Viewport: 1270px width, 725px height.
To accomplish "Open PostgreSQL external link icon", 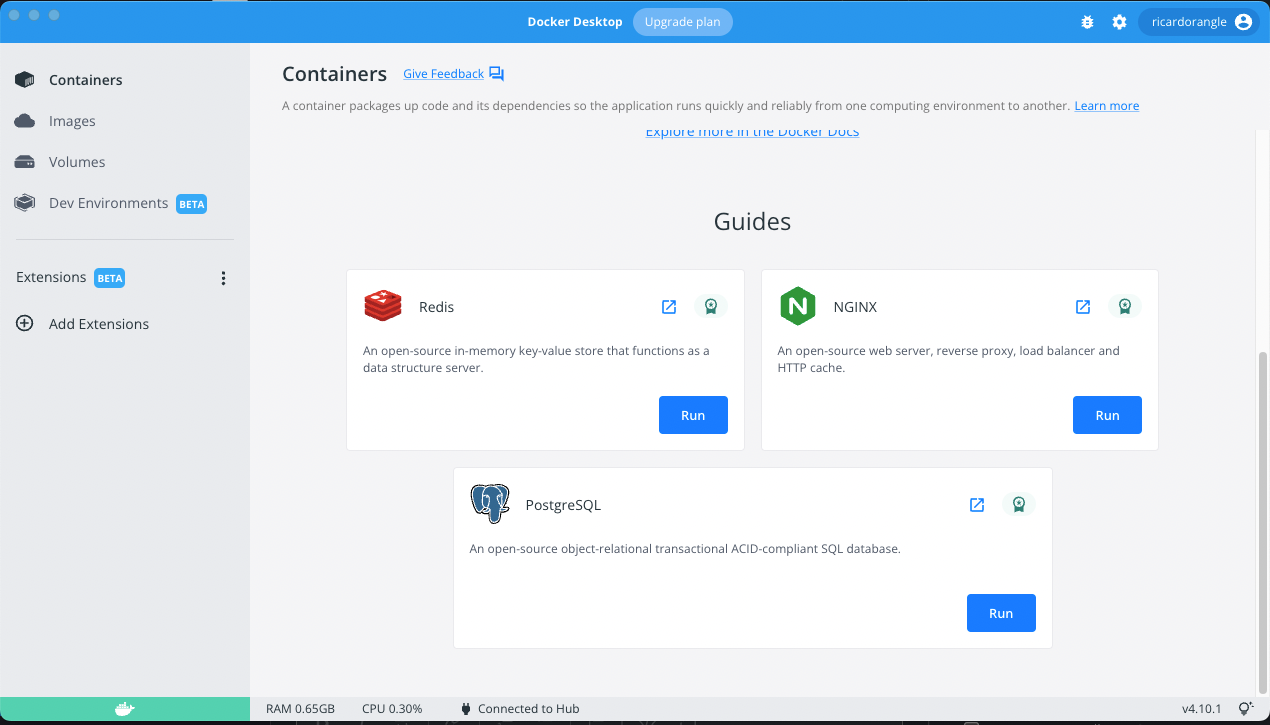I will click(x=977, y=505).
